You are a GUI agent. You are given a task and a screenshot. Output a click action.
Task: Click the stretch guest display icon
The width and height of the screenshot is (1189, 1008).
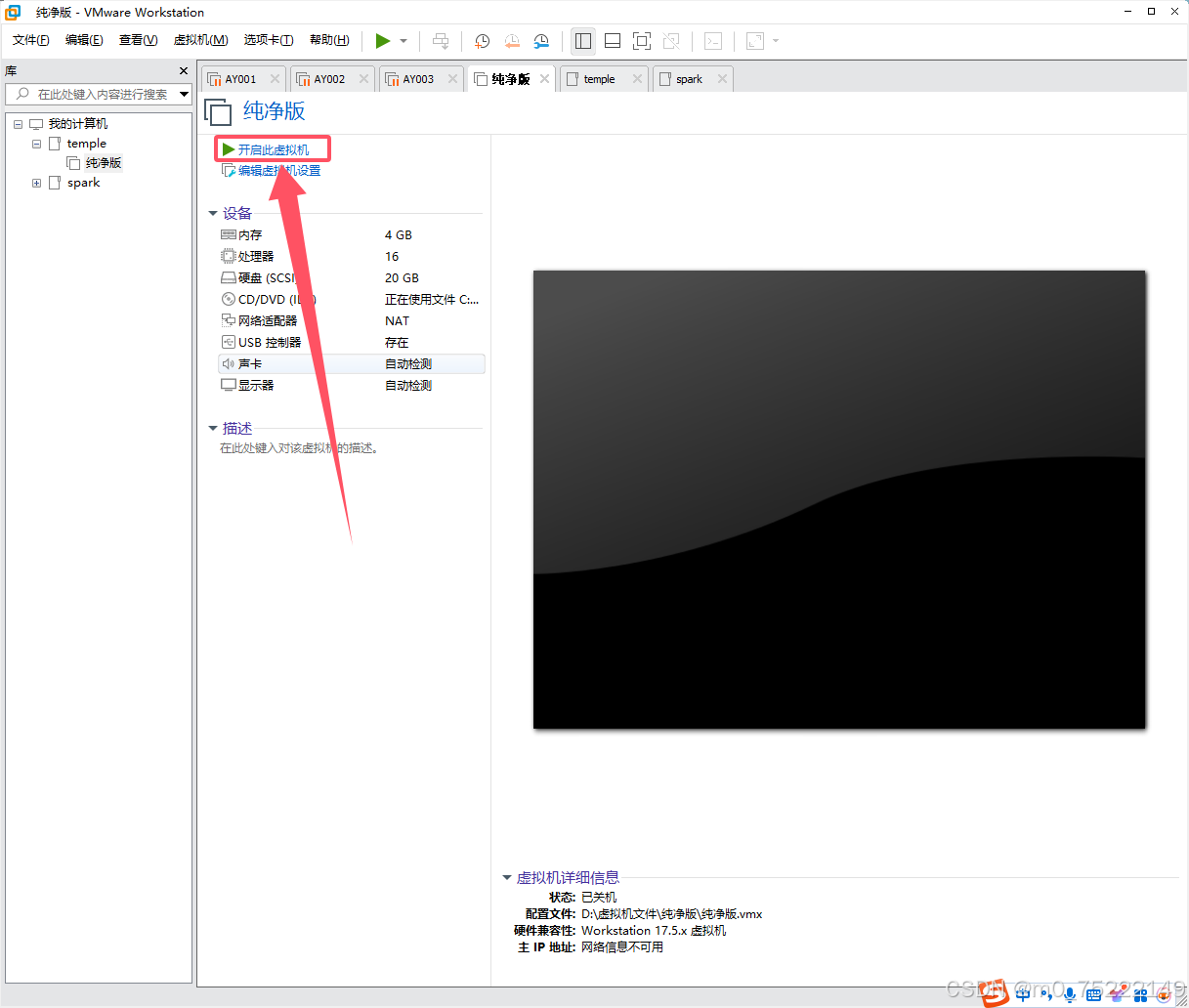(755, 41)
